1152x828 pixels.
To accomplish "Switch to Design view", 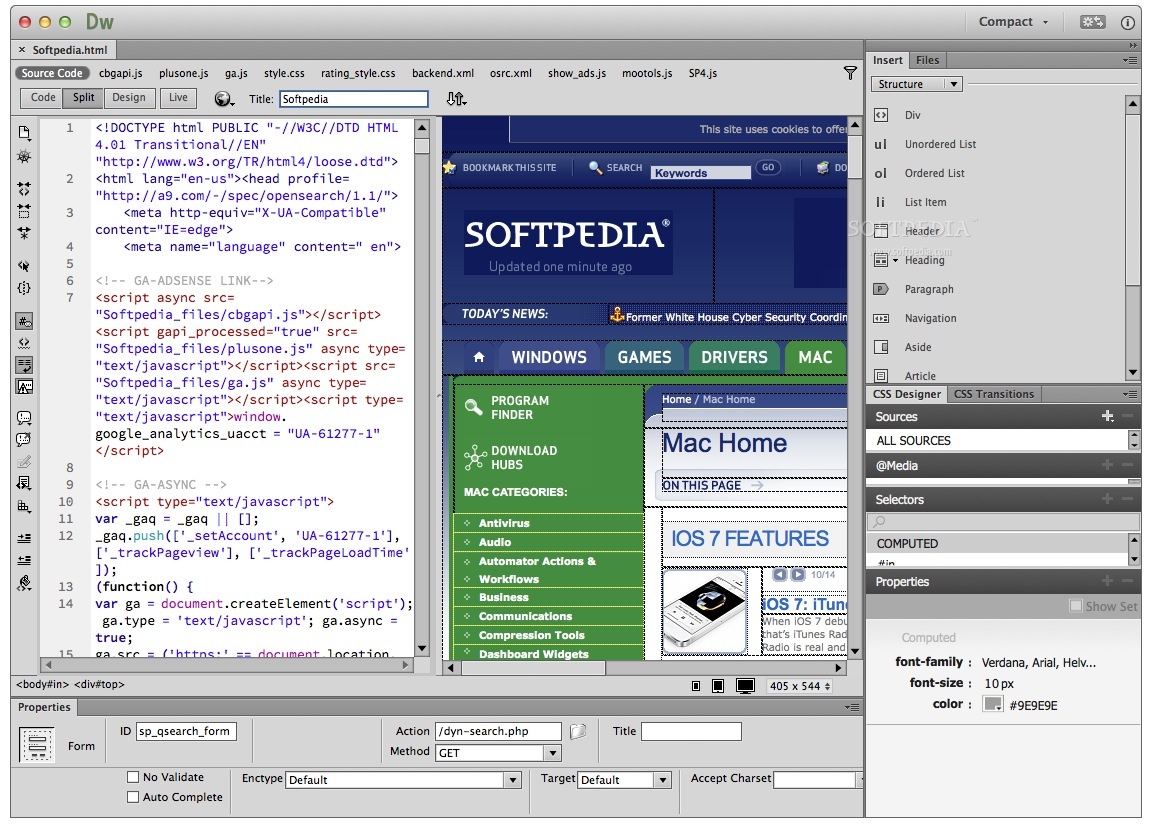I will pyautogui.click(x=129, y=97).
